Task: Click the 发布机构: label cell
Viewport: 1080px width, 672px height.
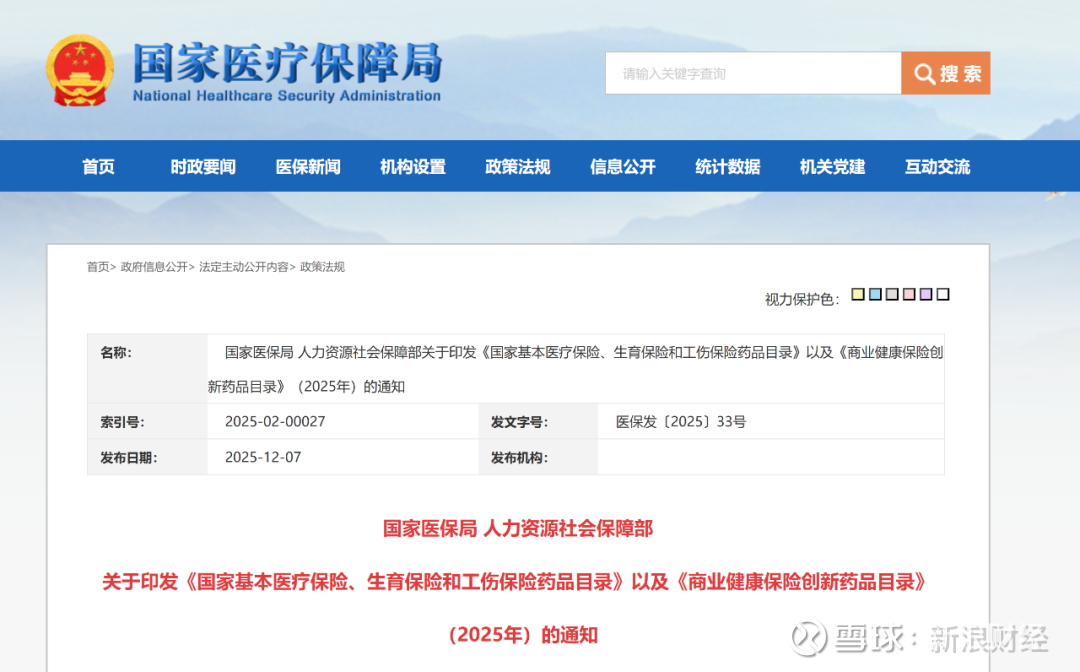Action: tap(538, 457)
